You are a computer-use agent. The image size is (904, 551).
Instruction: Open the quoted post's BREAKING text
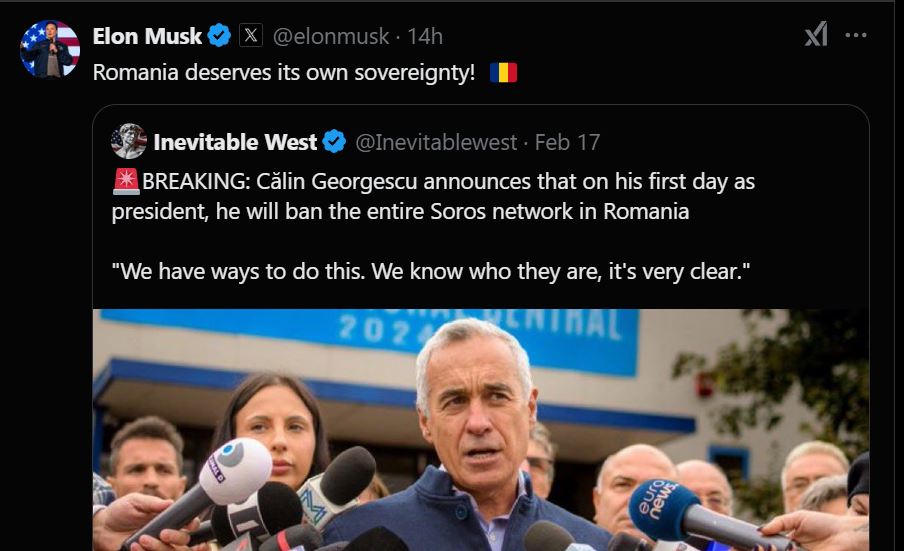point(433,197)
